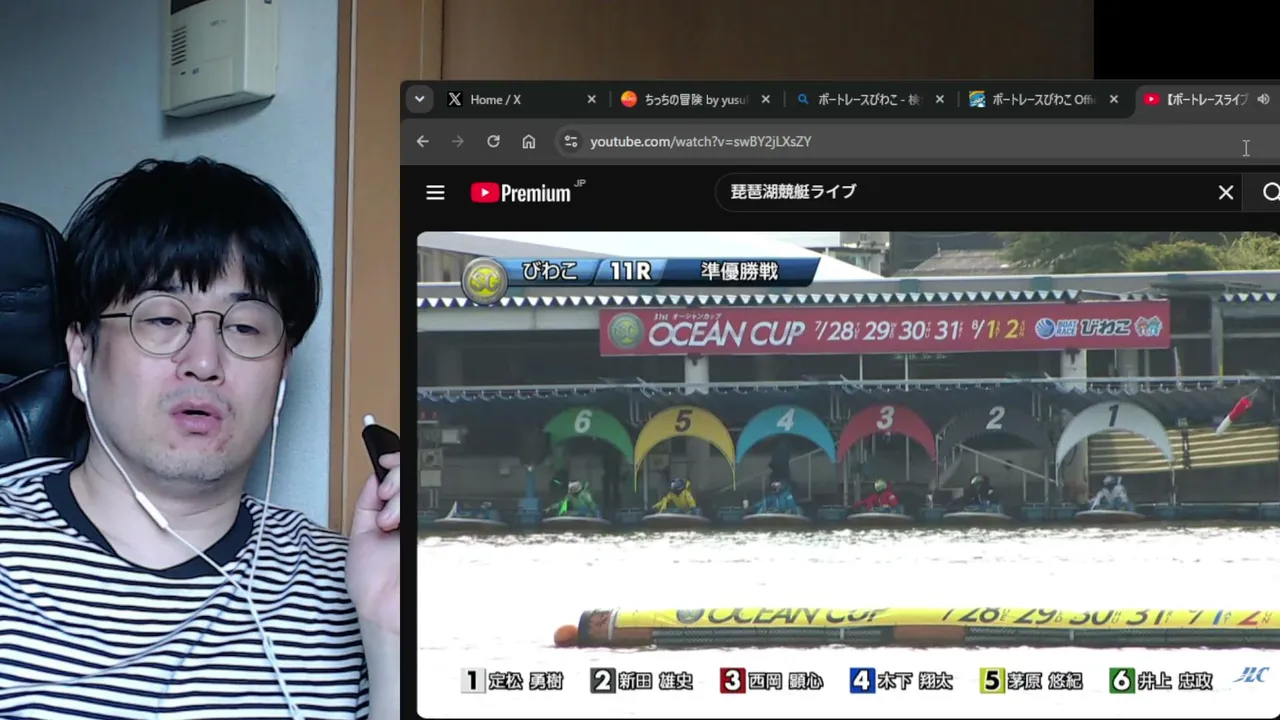Run the YouTube search with magnifier

[x=1271, y=193]
